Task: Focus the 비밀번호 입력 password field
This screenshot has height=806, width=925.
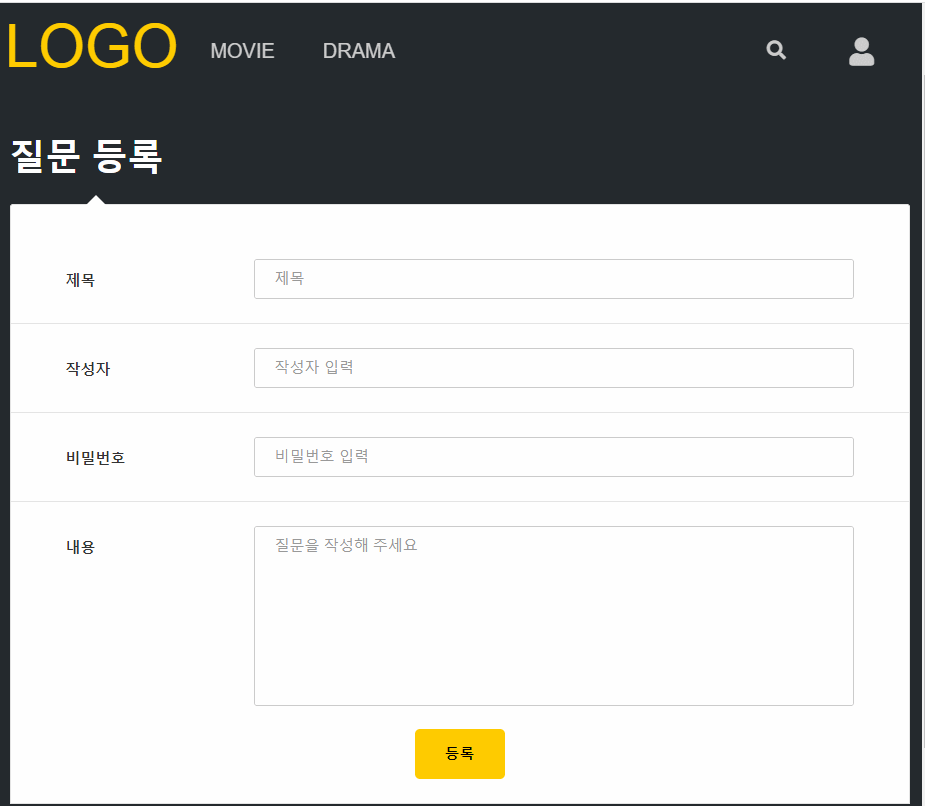Action: 553,457
